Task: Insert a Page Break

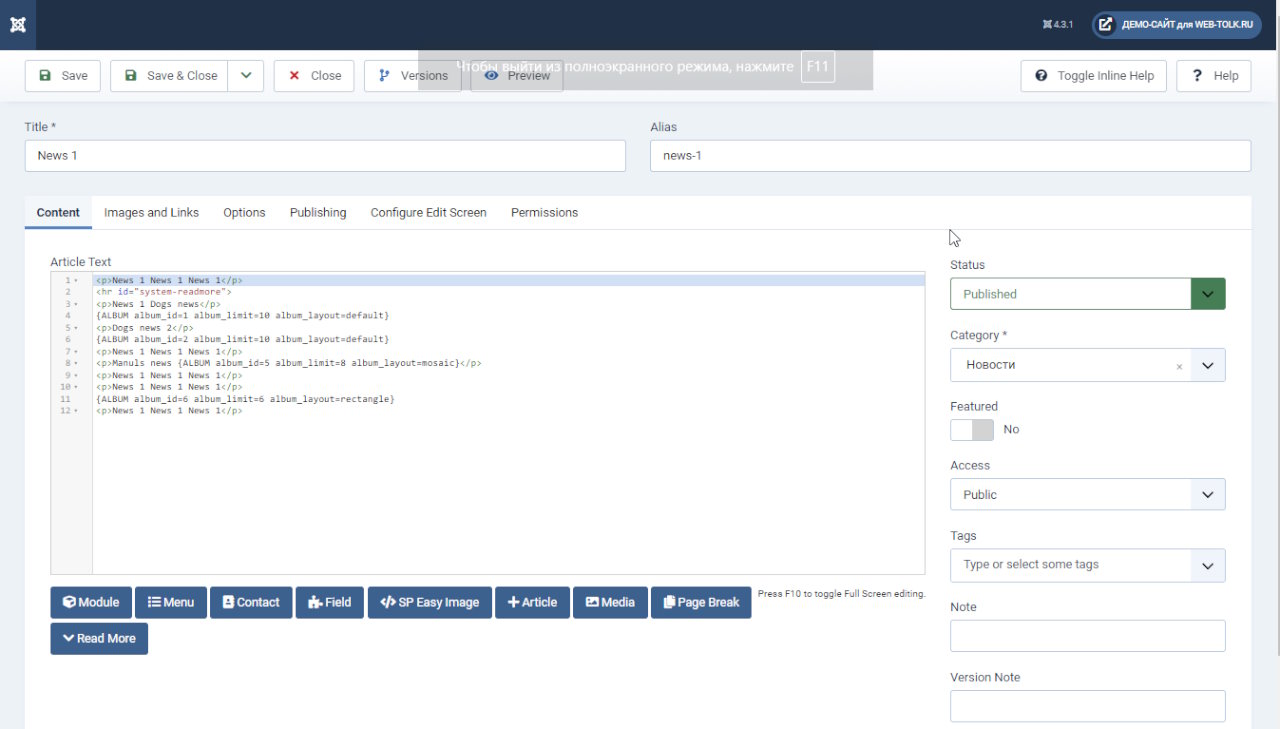Action: pos(701,602)
